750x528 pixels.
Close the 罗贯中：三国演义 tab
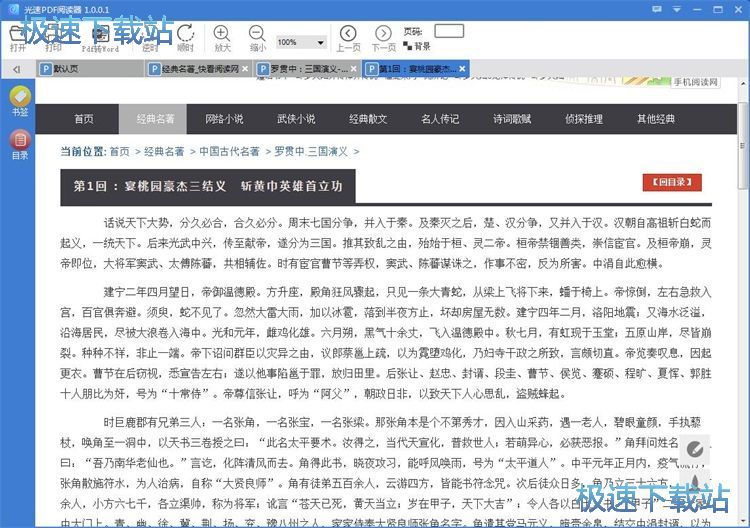click(353, 69)
